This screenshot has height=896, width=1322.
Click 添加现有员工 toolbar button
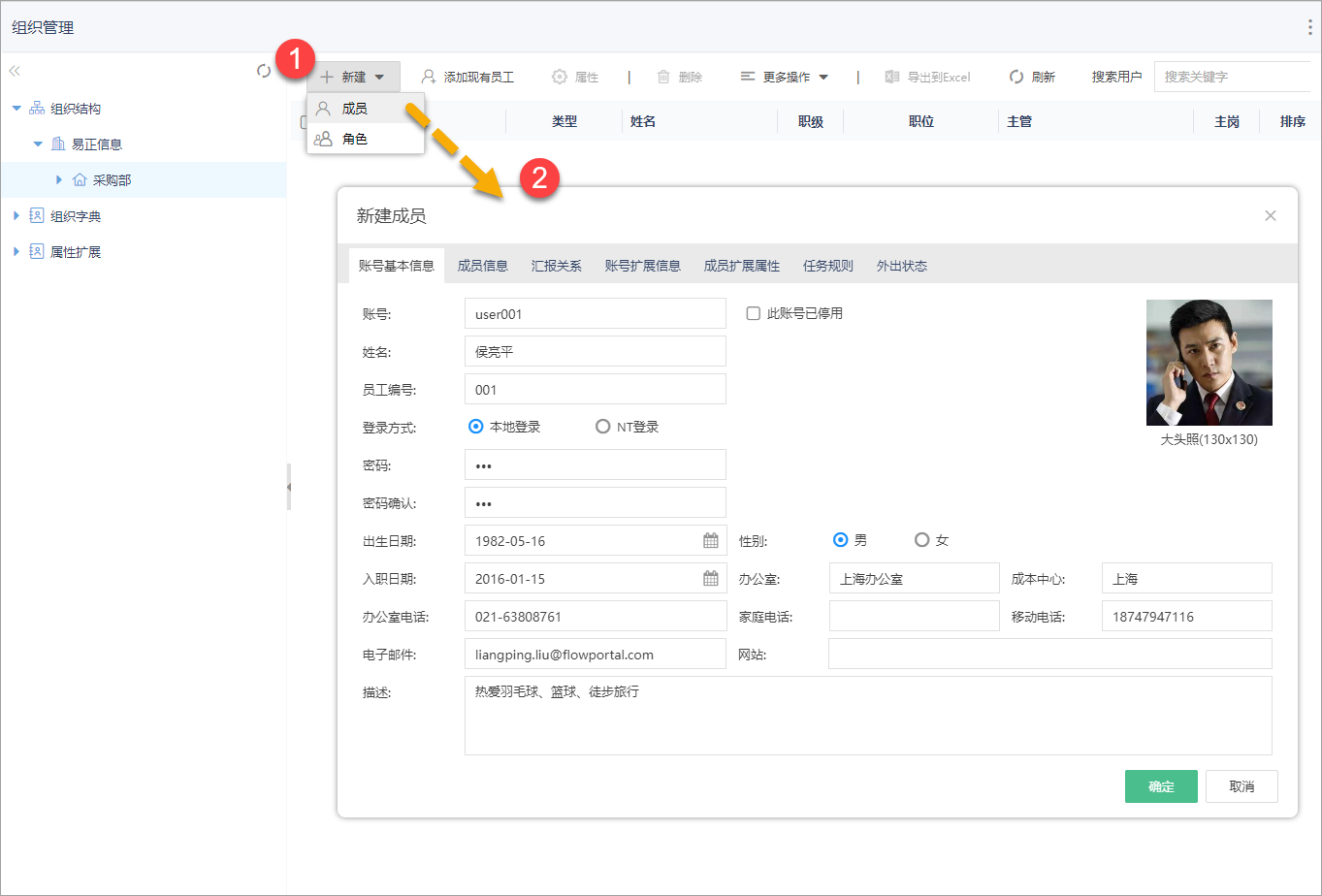click(468, 77)
